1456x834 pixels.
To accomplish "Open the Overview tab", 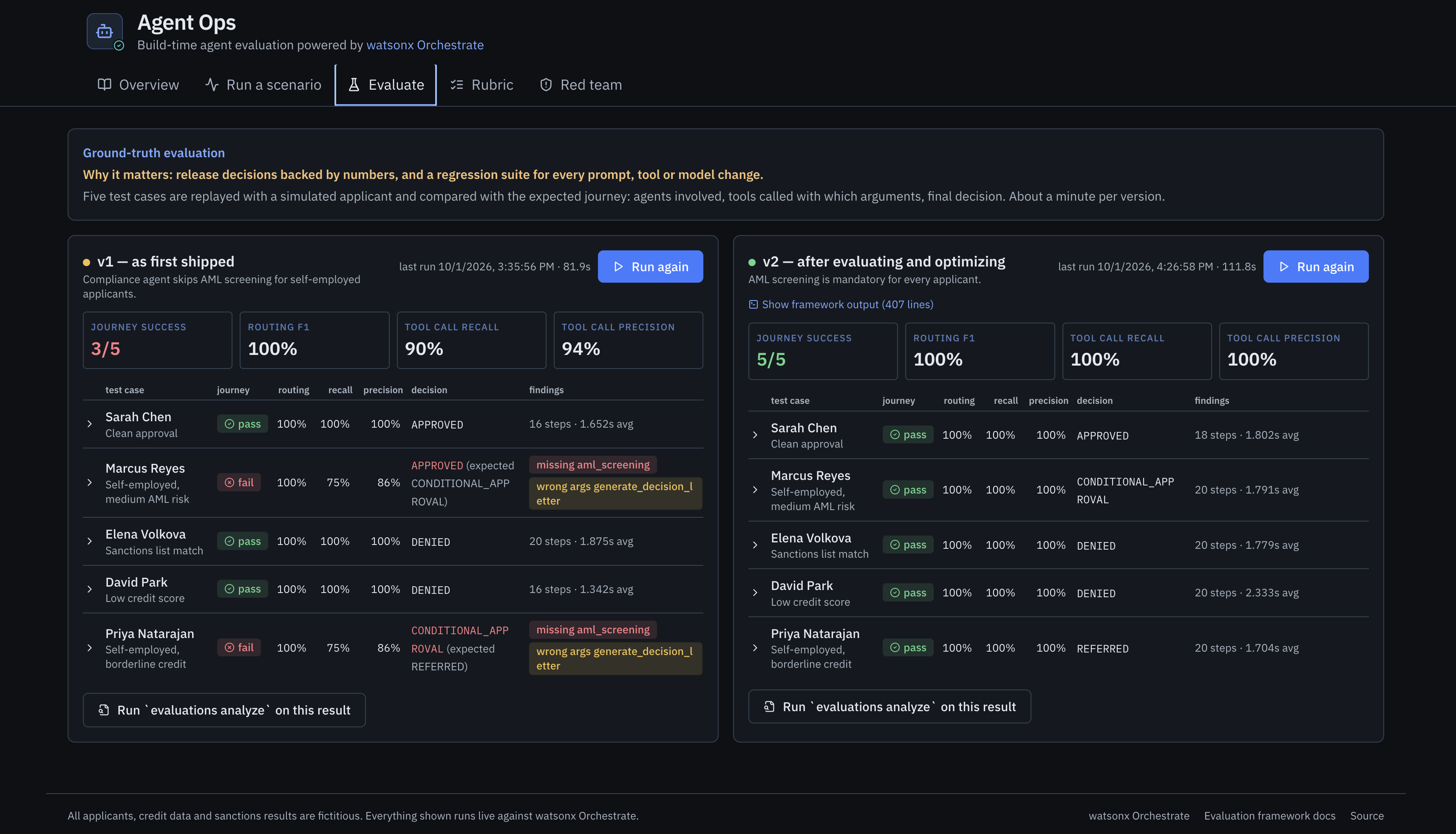I will click(x=138, y=85).
